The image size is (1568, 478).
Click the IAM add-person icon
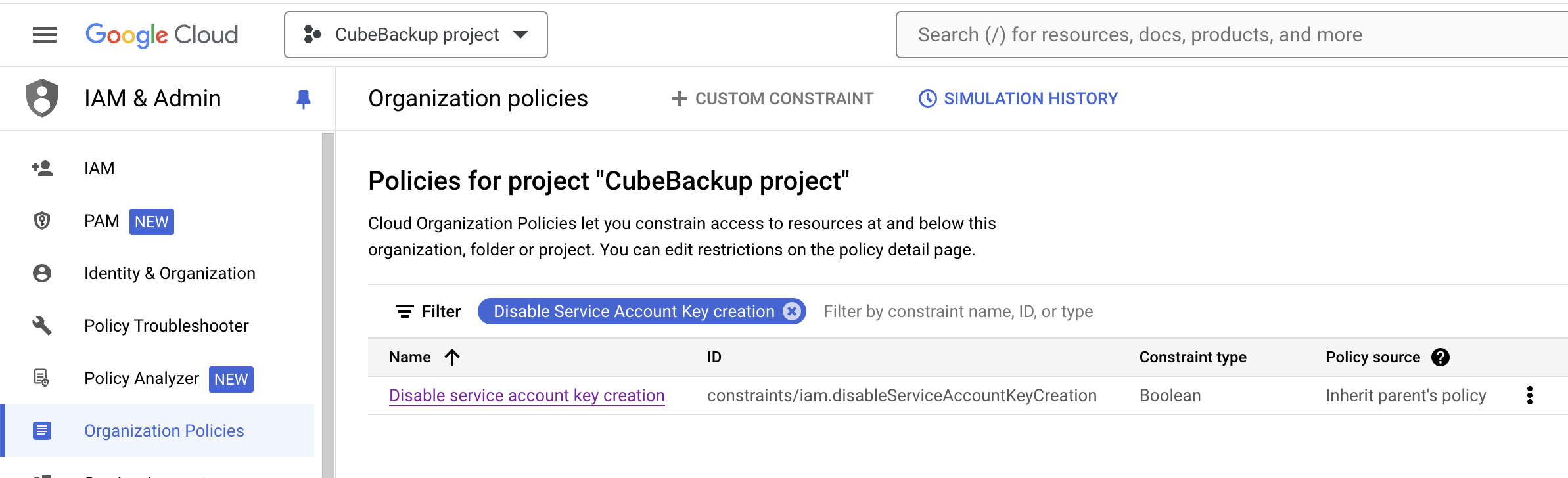pos(42,168)
